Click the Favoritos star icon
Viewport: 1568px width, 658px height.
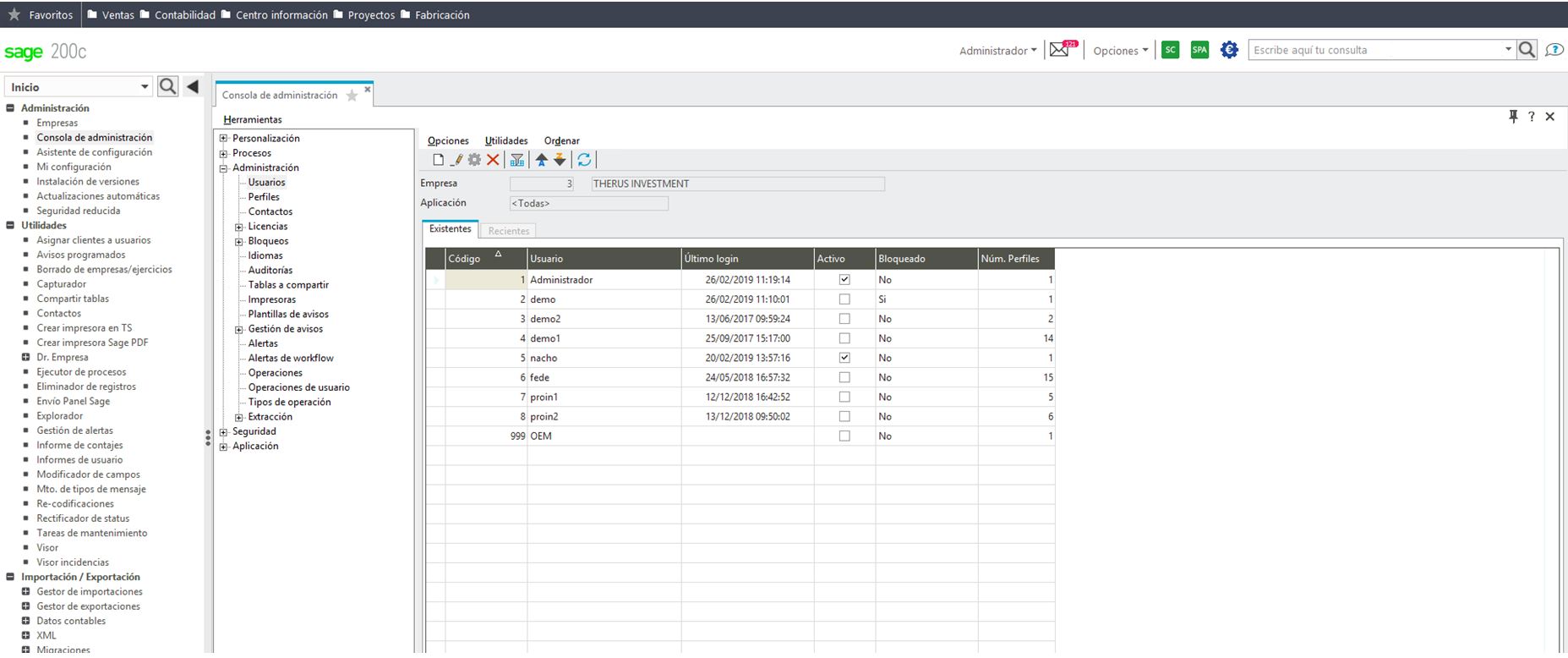coord(14,14)
